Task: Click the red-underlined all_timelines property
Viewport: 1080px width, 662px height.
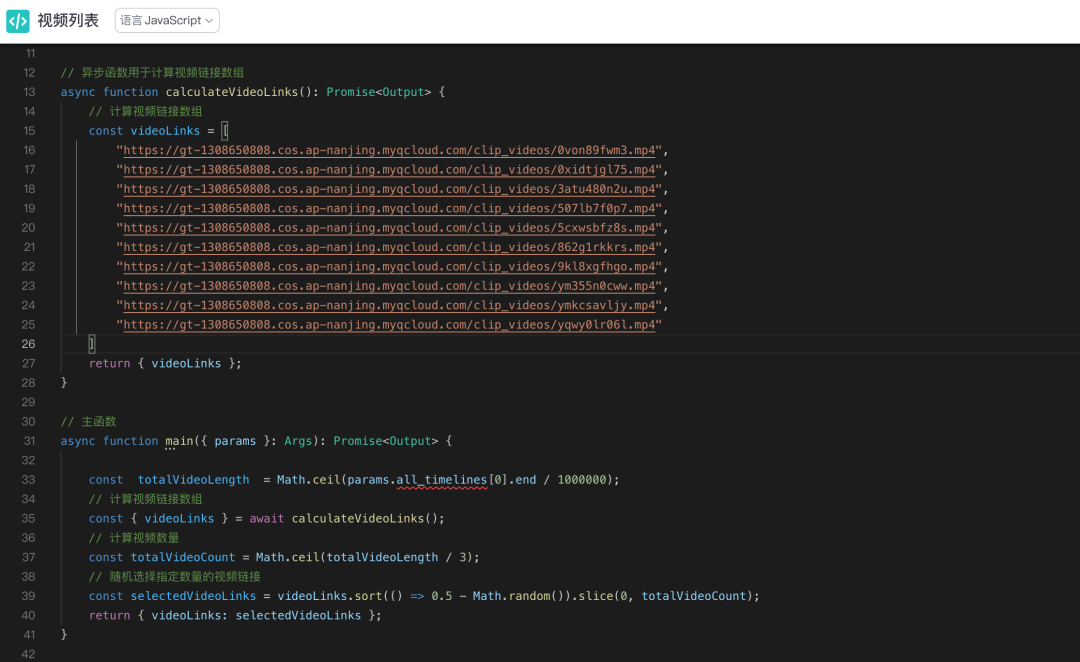Action: click(442, 480)
